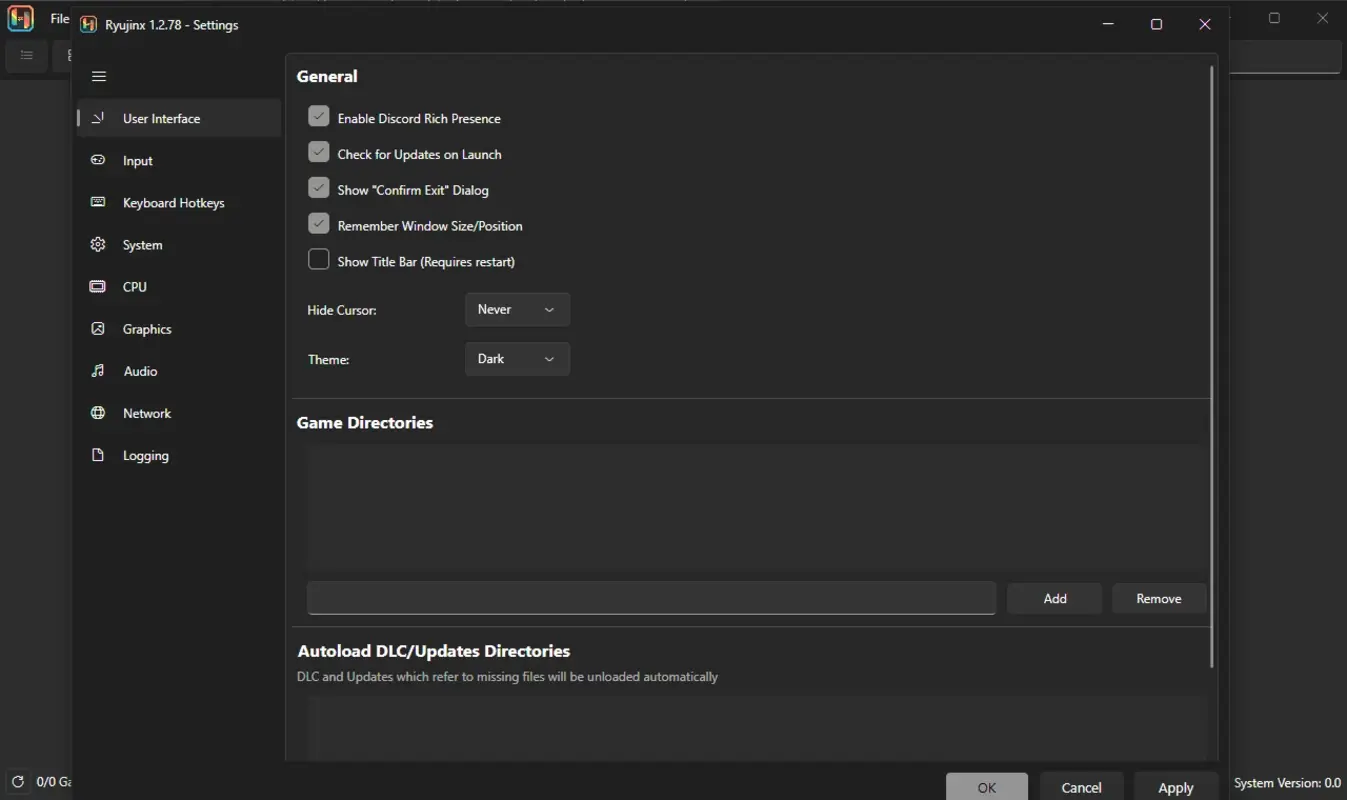Click the game directory path input field
The height and width of the screenshot is (800, 1347).
tap(650, 598)
